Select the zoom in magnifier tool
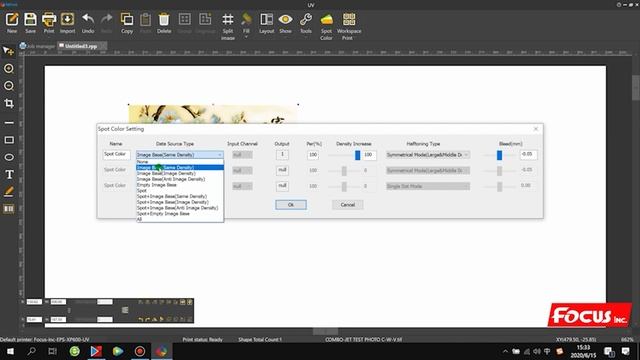 pos(9,69)
